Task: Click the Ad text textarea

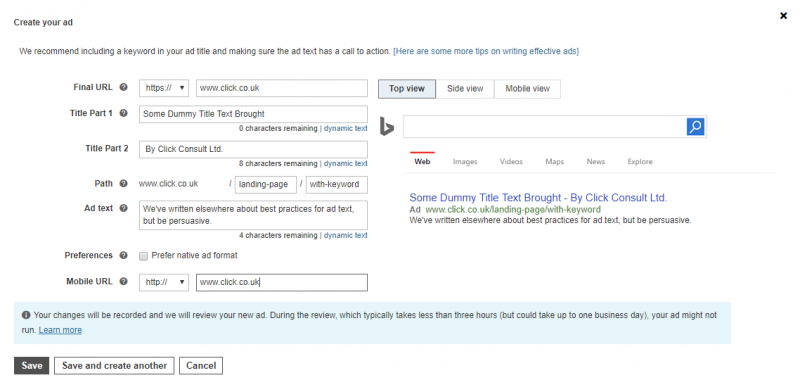Action: (253, 215)
